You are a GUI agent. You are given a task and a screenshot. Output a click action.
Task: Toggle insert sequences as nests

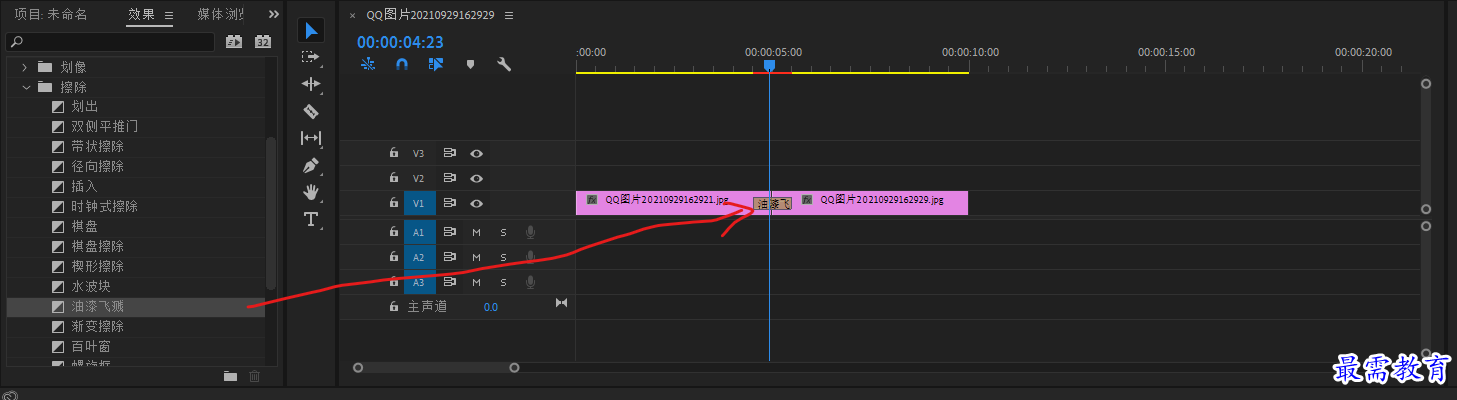point(367,64)
